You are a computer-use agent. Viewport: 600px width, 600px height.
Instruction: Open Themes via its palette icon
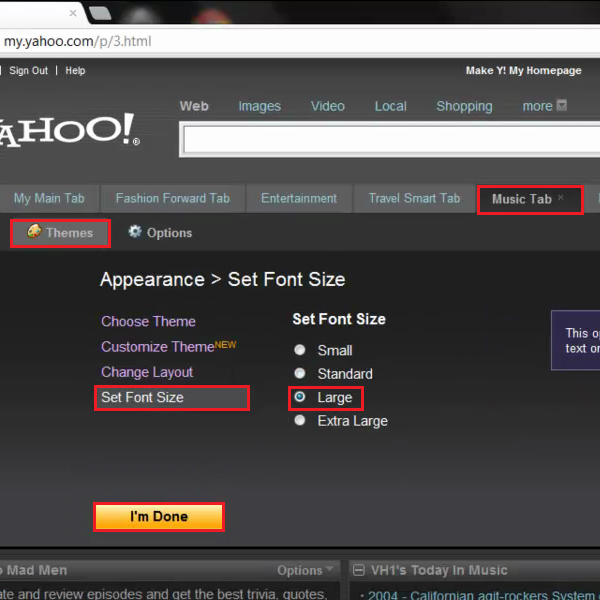[x=34, y=231]
